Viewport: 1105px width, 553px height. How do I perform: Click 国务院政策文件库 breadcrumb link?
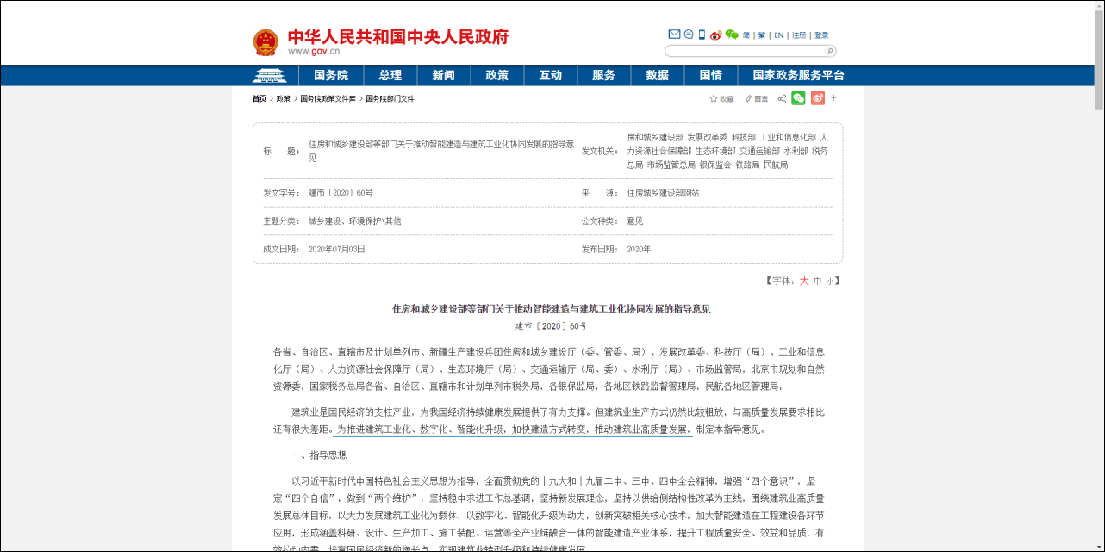(328, 99)
